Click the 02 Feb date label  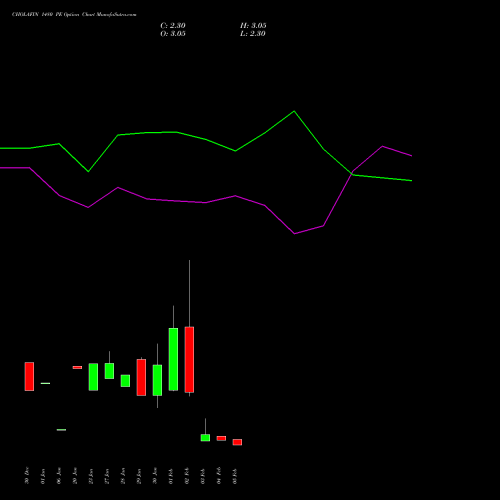click(187, 476)
